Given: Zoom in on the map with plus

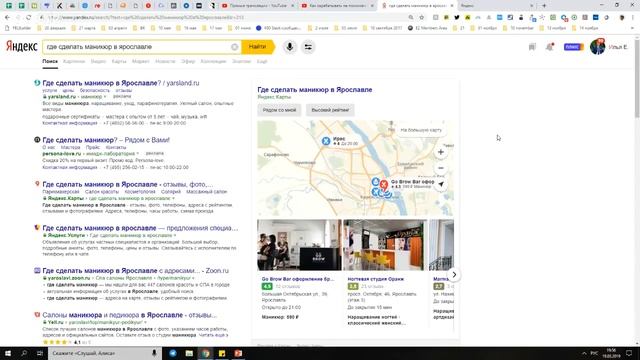Looking at the screenshot, I should 440,152.
